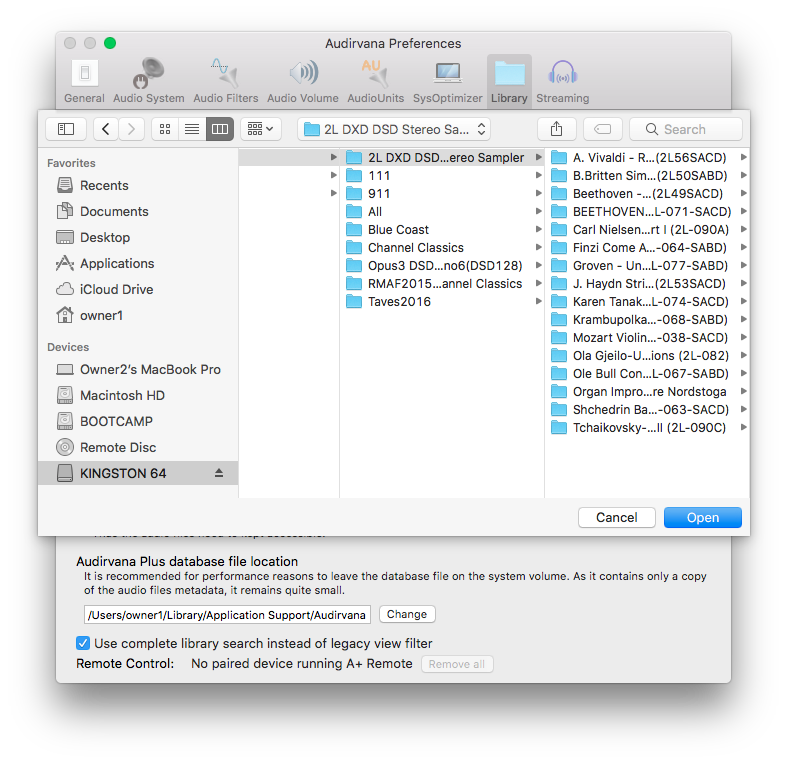Select the Taves2016 folder
The width and height of the screenshot is (787, 763).
pyautogui.click(x=442, y=302)
